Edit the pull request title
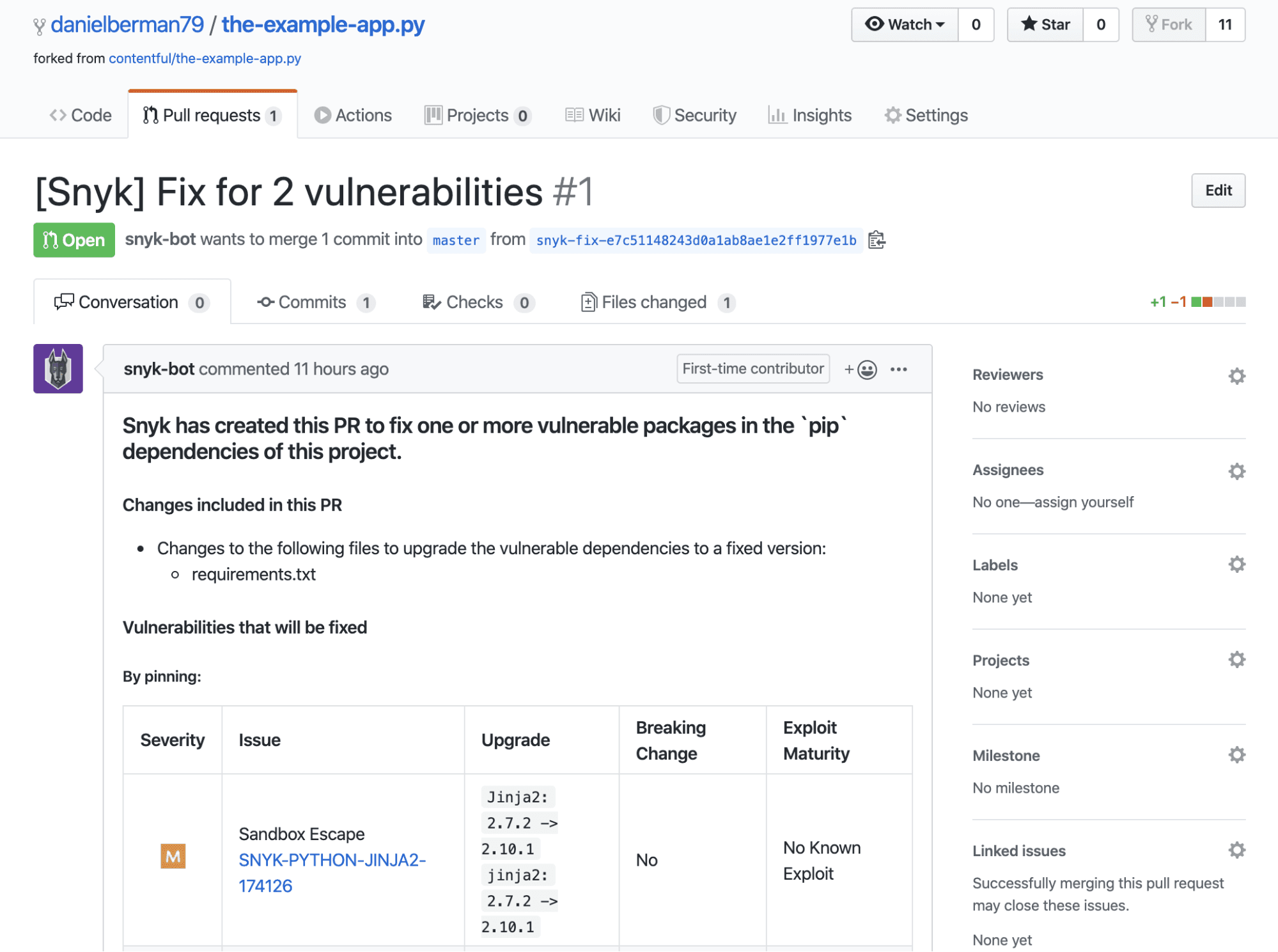Viewport: 1278px width, 952px height. pos(1218,191)
